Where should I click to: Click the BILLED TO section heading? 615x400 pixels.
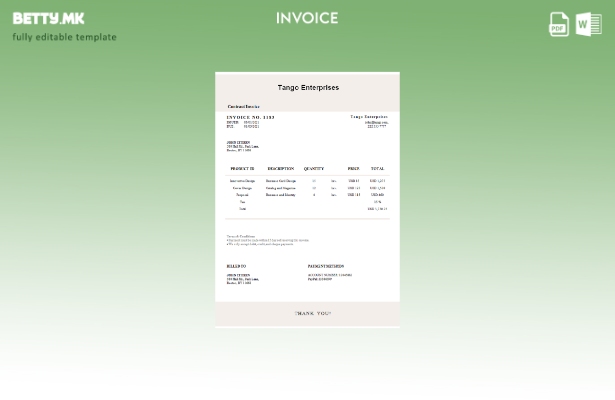tap(236, 266)
